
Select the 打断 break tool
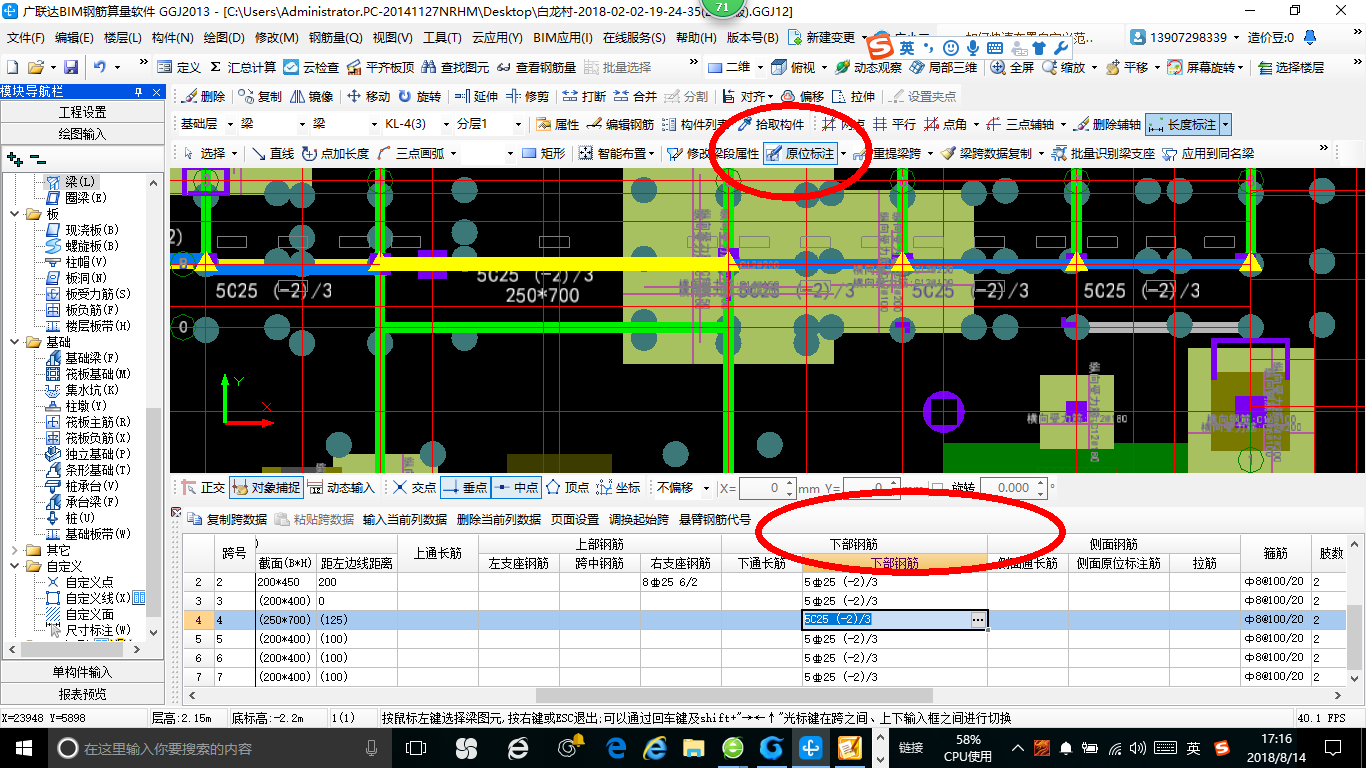584,97
